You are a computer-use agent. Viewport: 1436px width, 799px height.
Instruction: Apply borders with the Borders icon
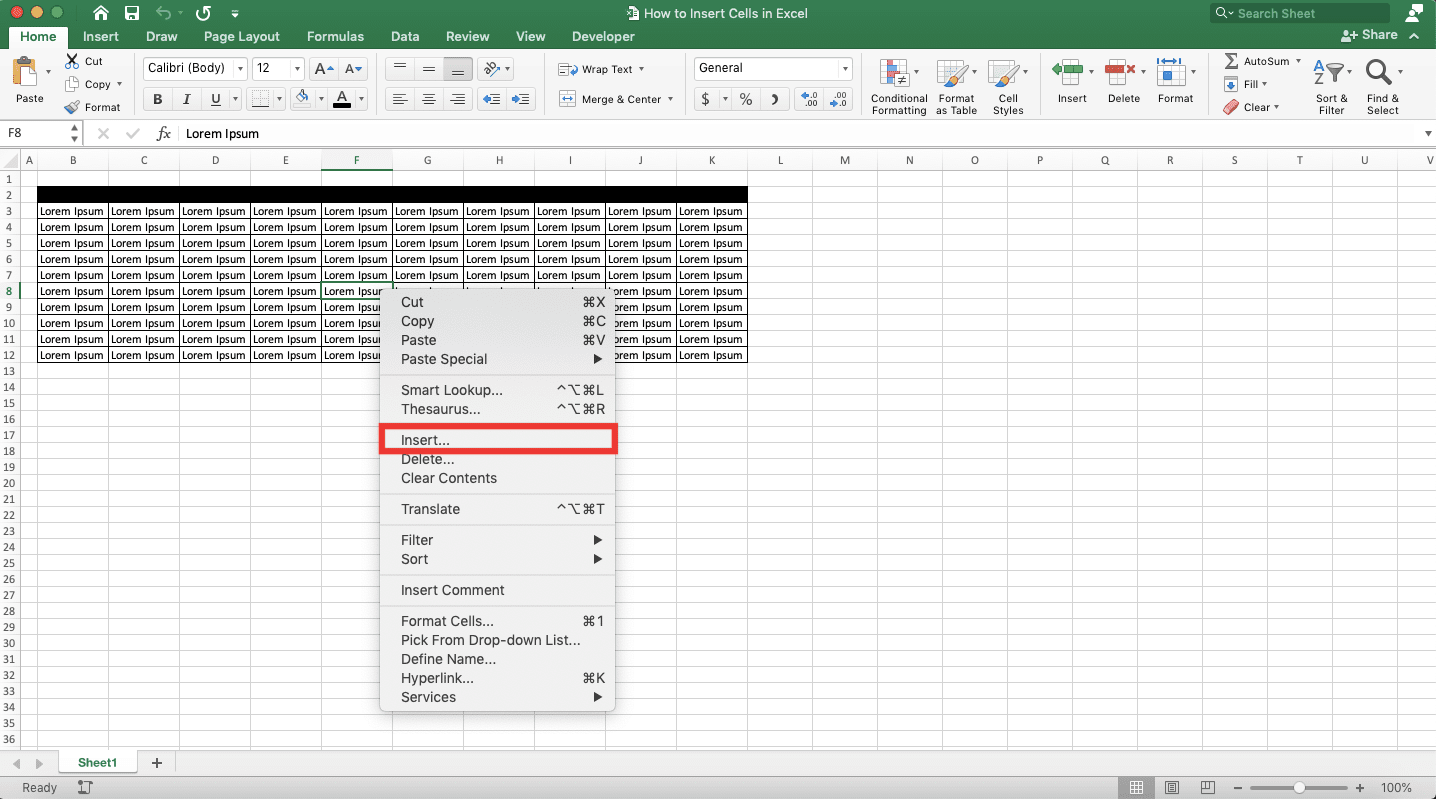tap(260, 99)
